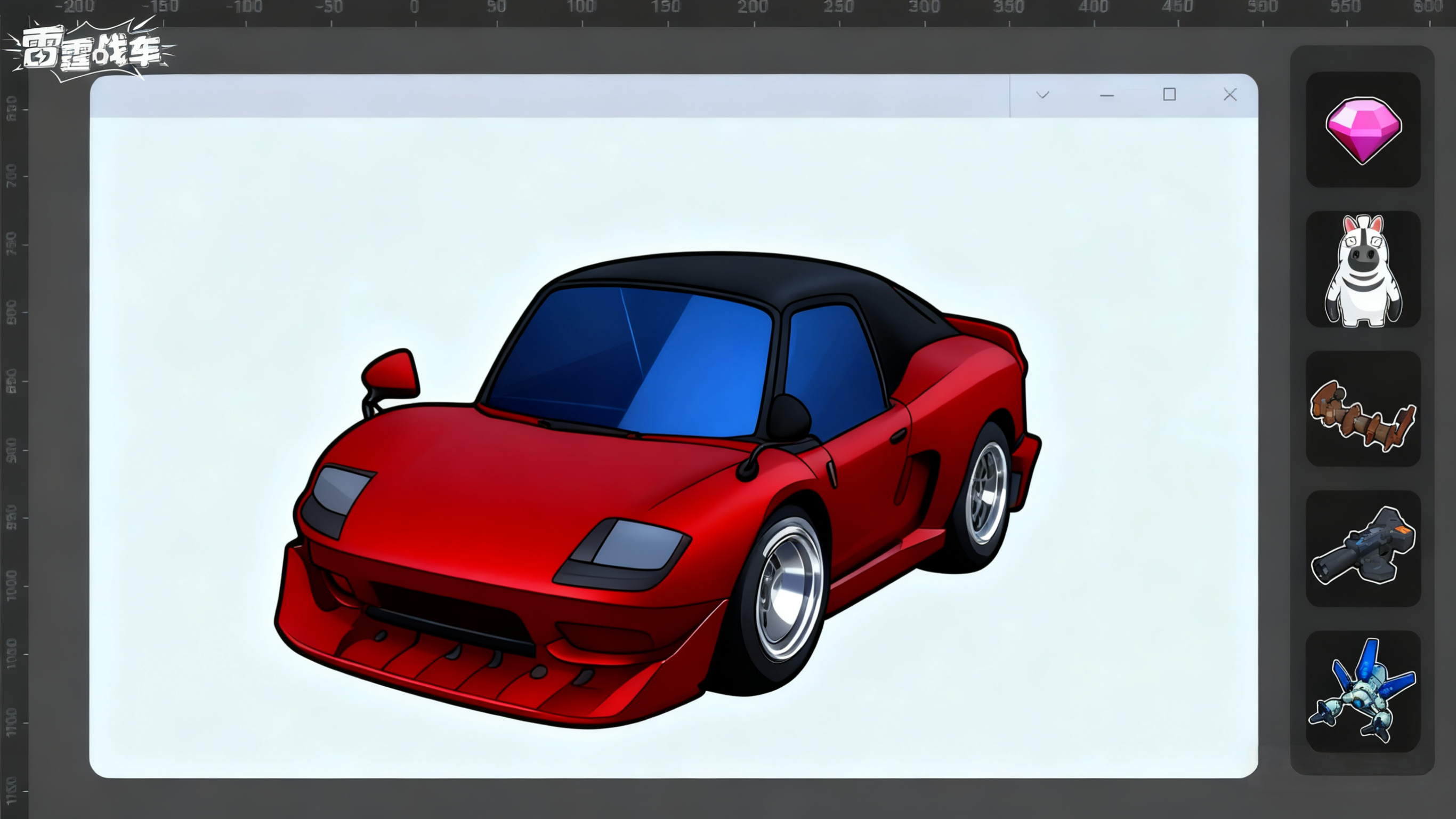This screenshot has height=819, width=1456.
Task: Select the pink gem icon
Action: coord(1363,130)
